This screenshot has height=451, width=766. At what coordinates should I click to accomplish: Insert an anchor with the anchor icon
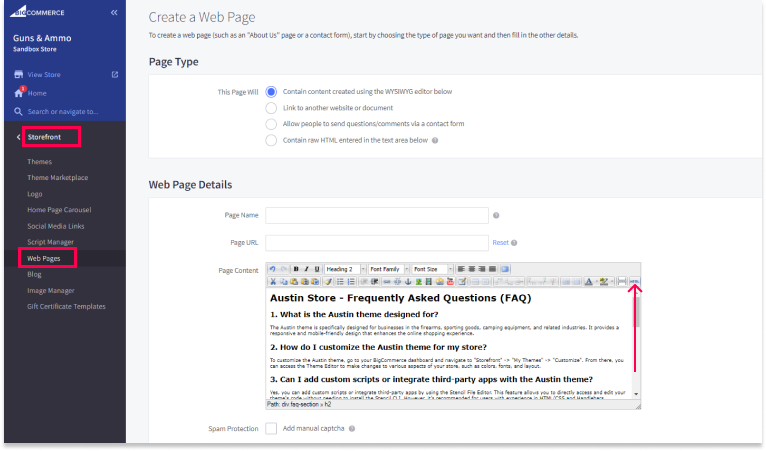pos(408,281)
